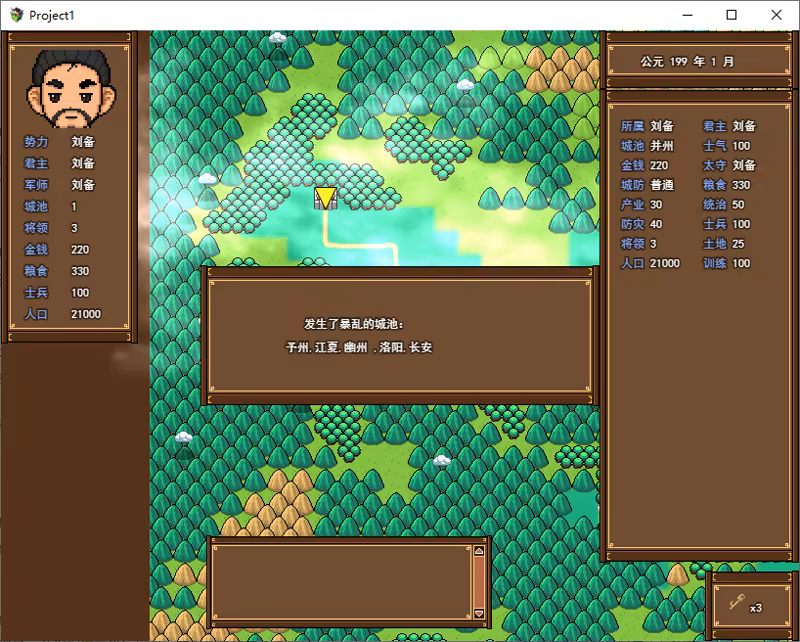Click the 军师 advisor row in left panel

[60, 185]
